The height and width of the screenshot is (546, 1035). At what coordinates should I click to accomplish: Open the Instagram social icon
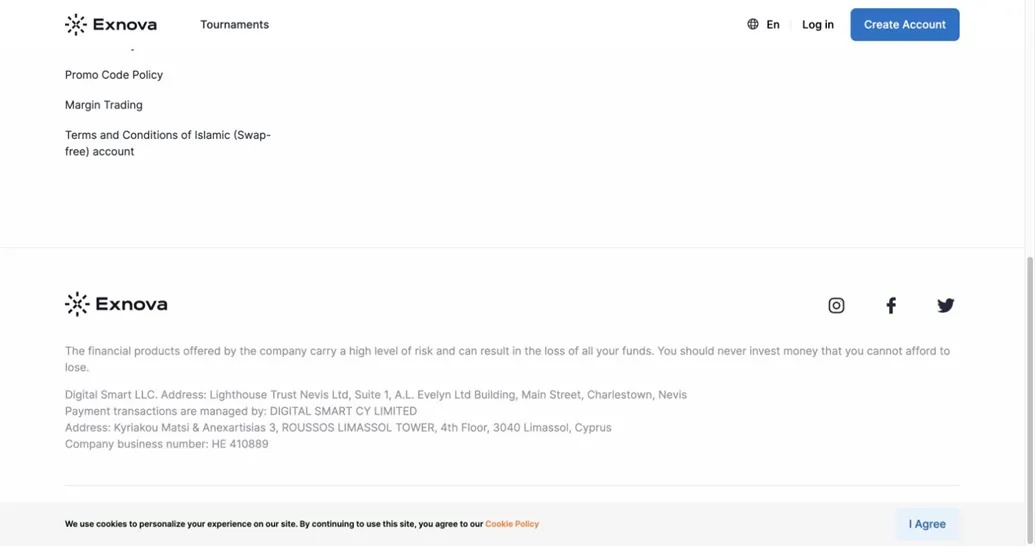836,305
